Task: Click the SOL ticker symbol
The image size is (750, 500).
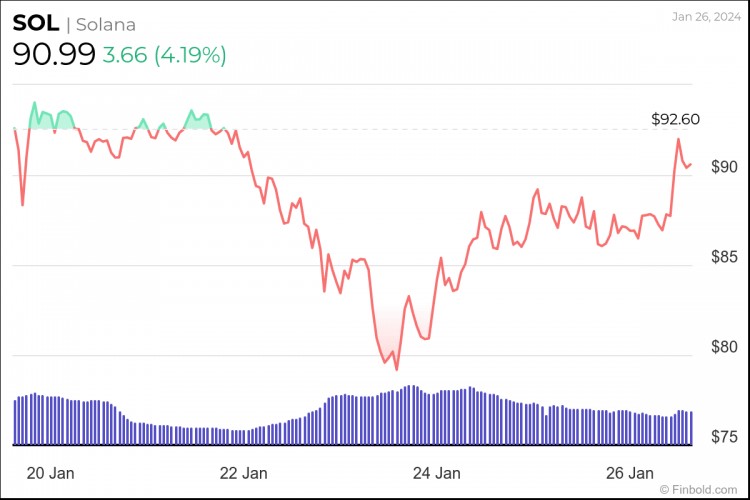Action: (35, 24)
